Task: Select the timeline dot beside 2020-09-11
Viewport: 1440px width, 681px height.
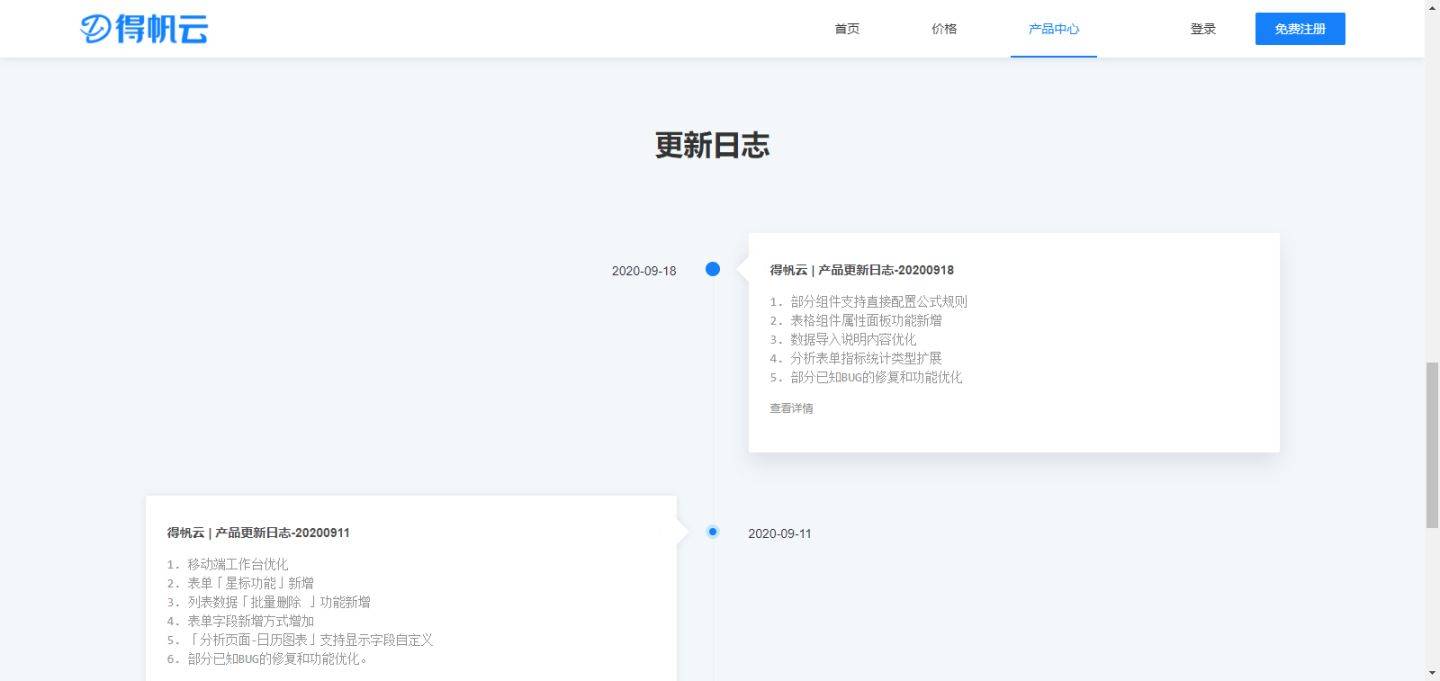Action: [711, 531]
